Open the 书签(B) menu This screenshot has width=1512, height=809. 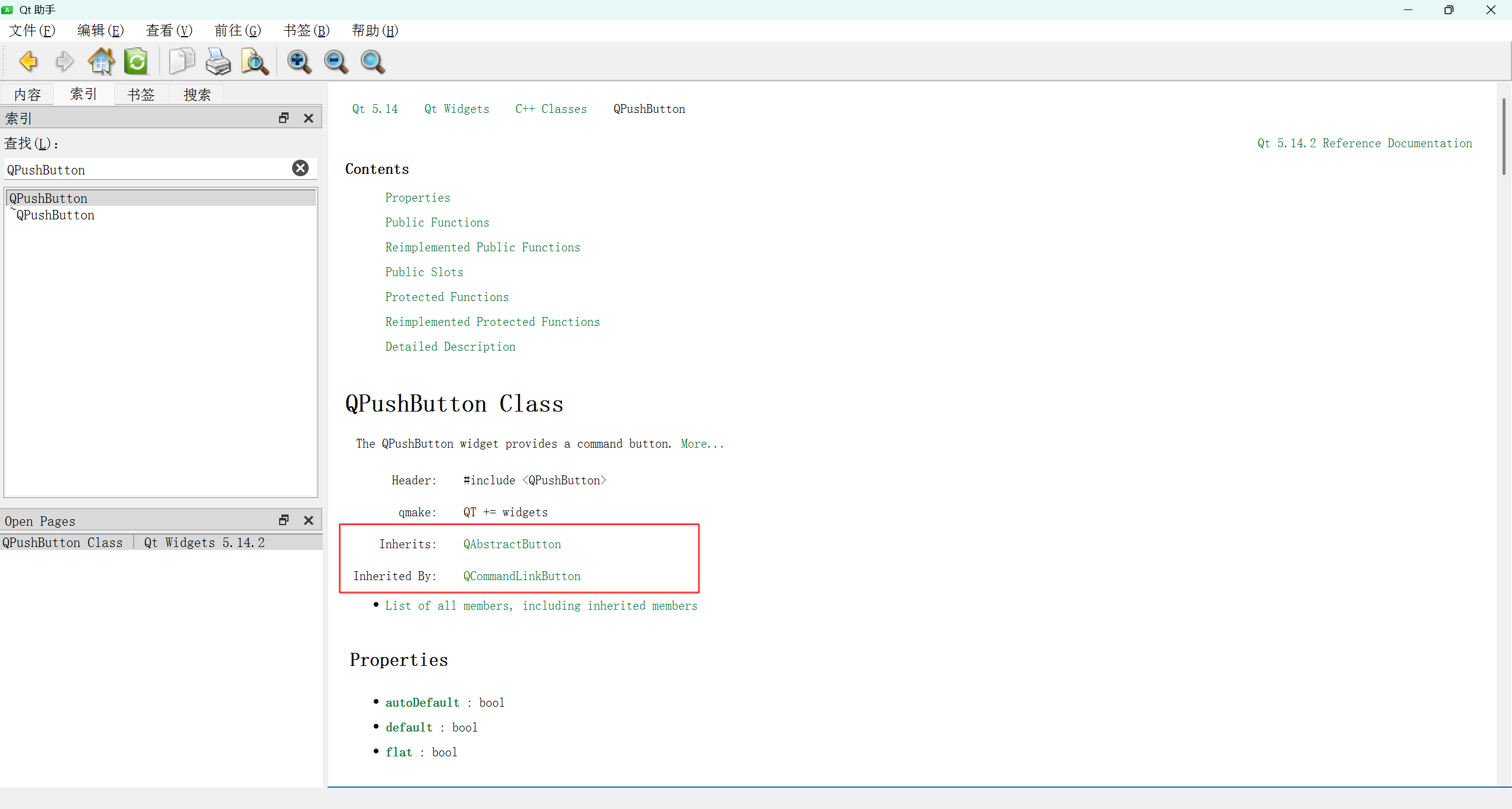coord(306,31)
